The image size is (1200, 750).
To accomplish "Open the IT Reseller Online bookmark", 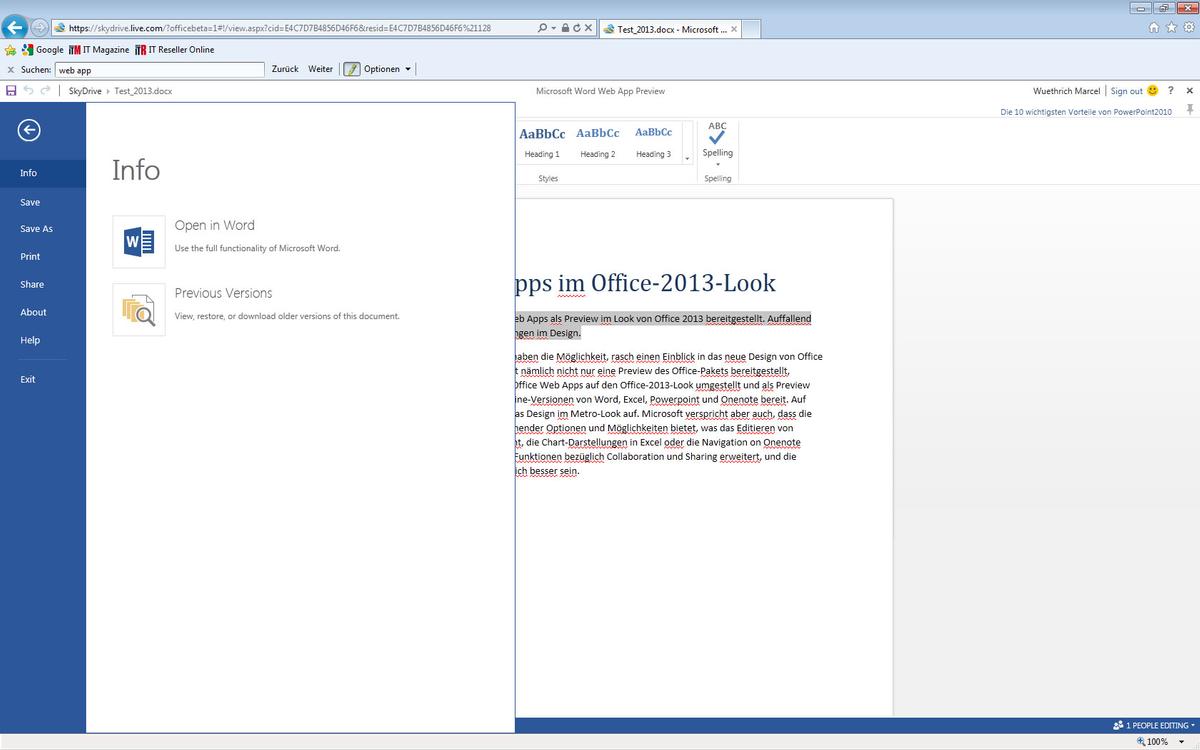I will coord(175,49).
